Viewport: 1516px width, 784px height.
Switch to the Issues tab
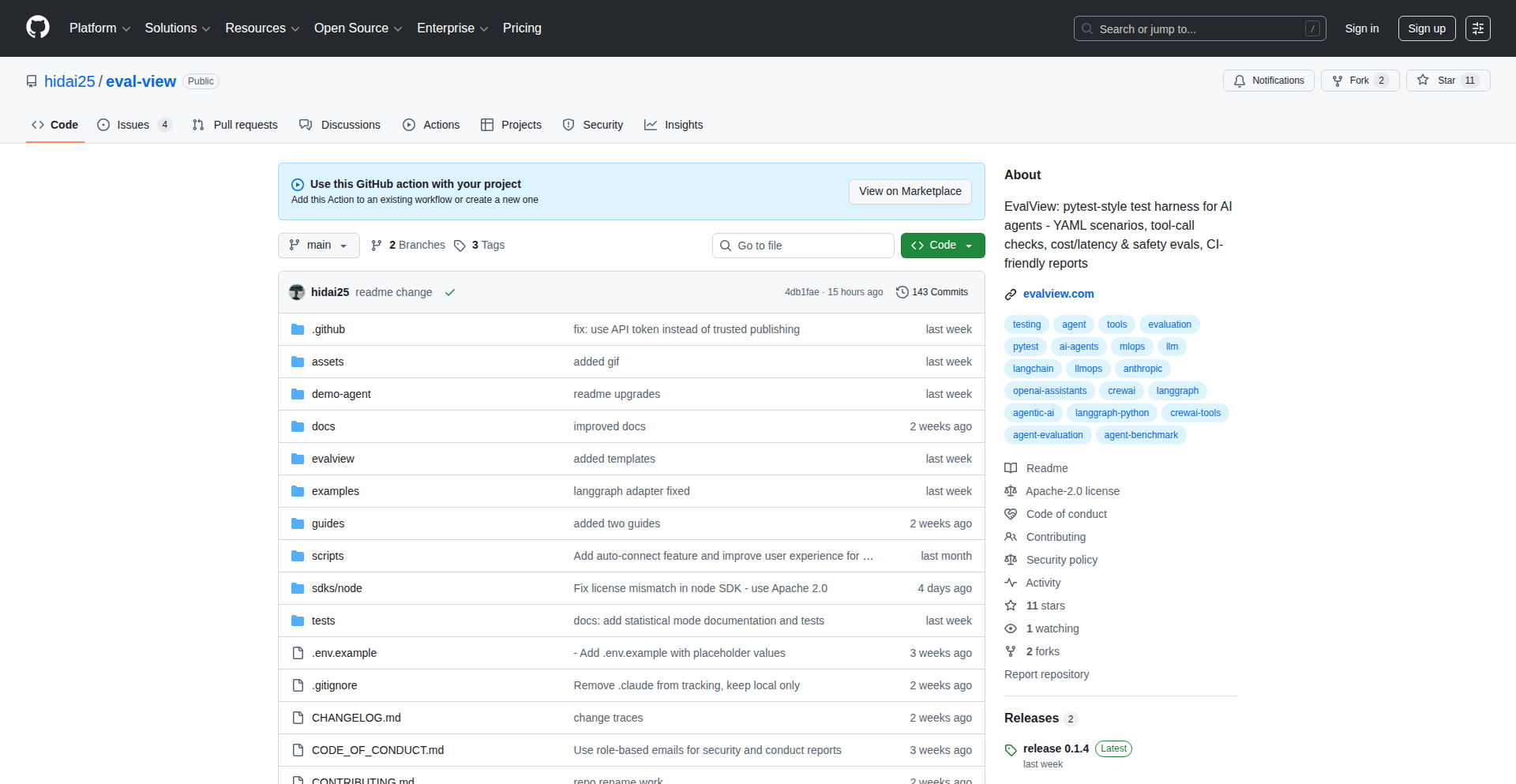tap(134, 125)
